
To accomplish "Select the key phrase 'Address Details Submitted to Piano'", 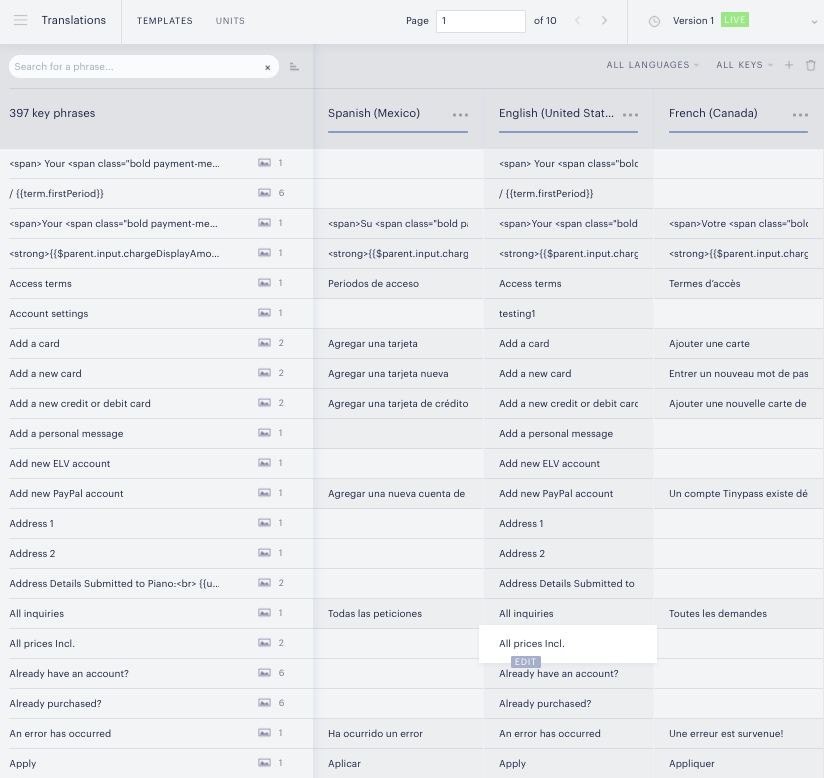I will click(x=115, y=584).
